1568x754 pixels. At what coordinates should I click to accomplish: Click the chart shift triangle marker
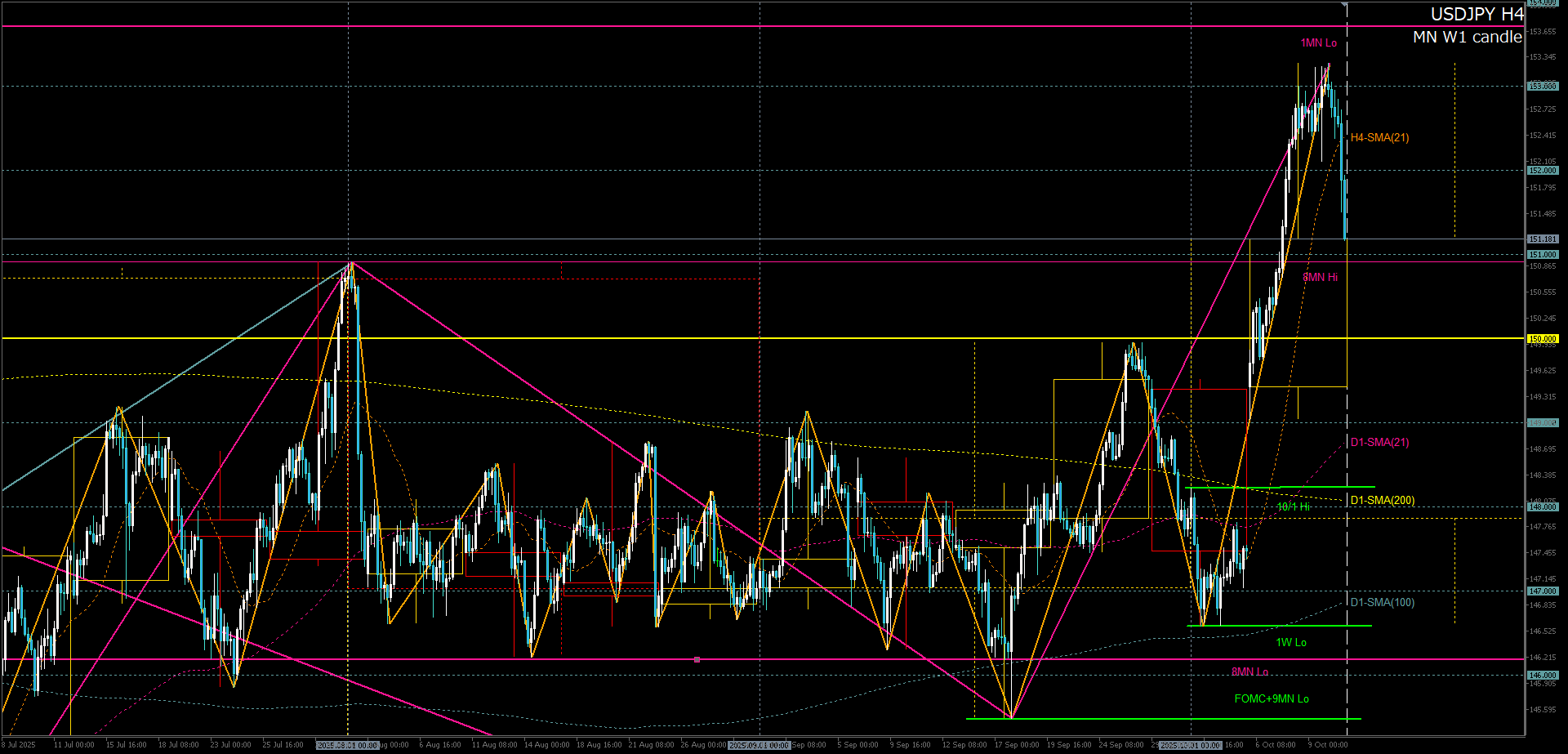pos(1344,5)
